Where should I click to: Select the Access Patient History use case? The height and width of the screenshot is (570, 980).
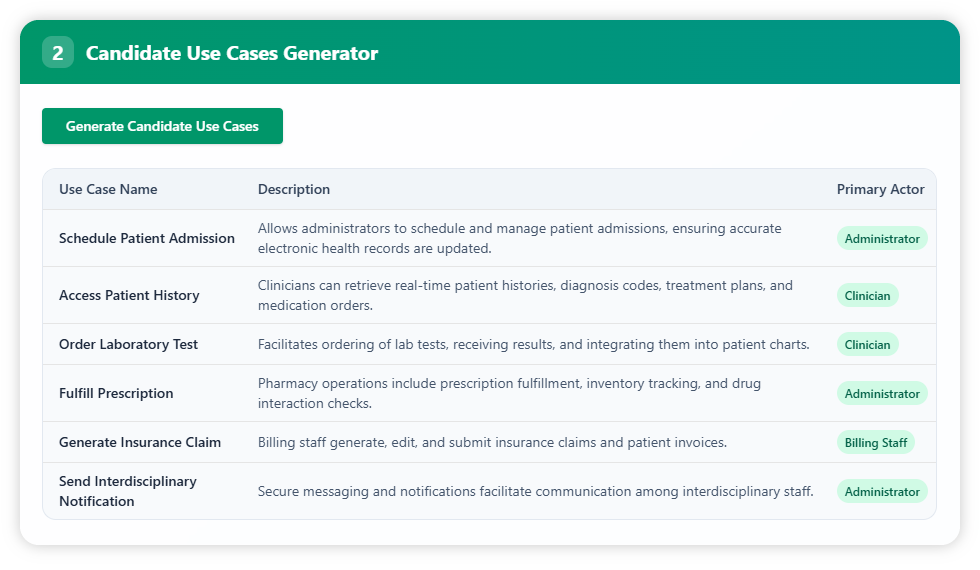click(129, 295)
